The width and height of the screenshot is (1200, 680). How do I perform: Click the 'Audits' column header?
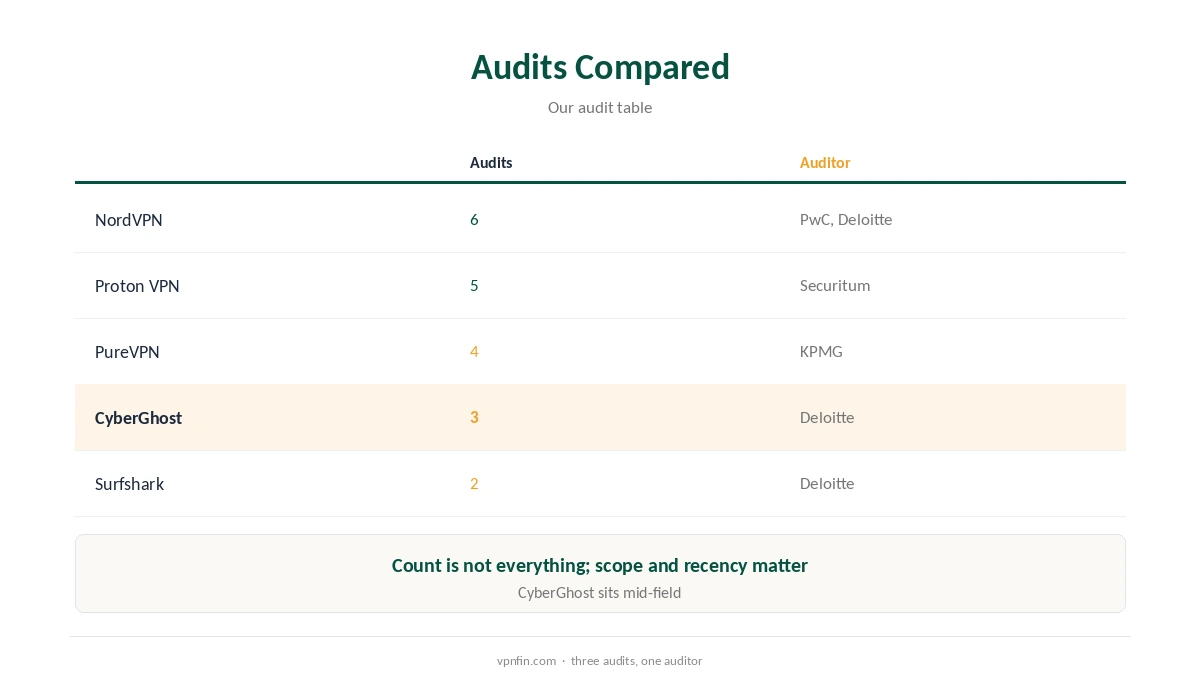491,163
